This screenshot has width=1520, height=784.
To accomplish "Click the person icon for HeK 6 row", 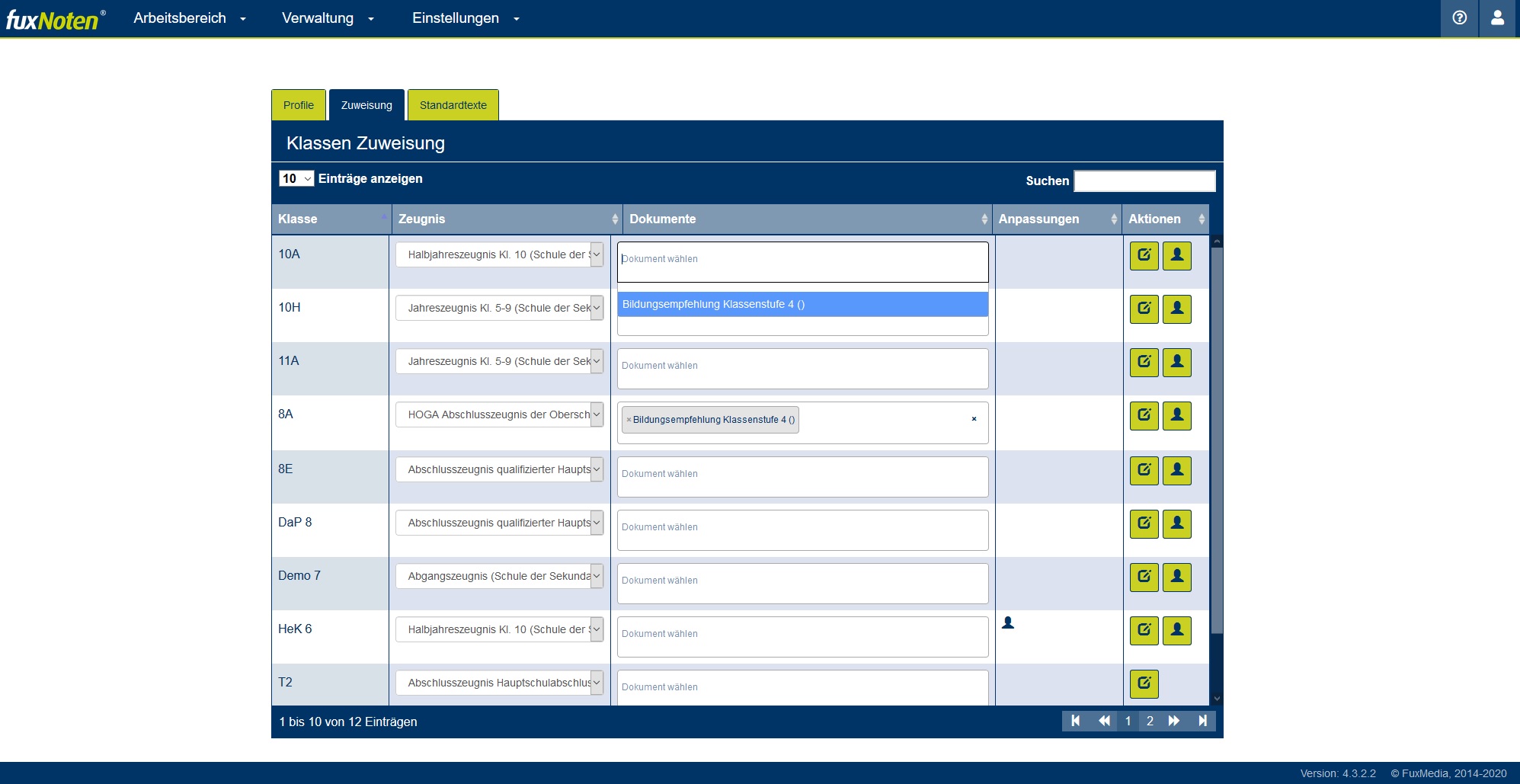I will tap(1176, 630).
